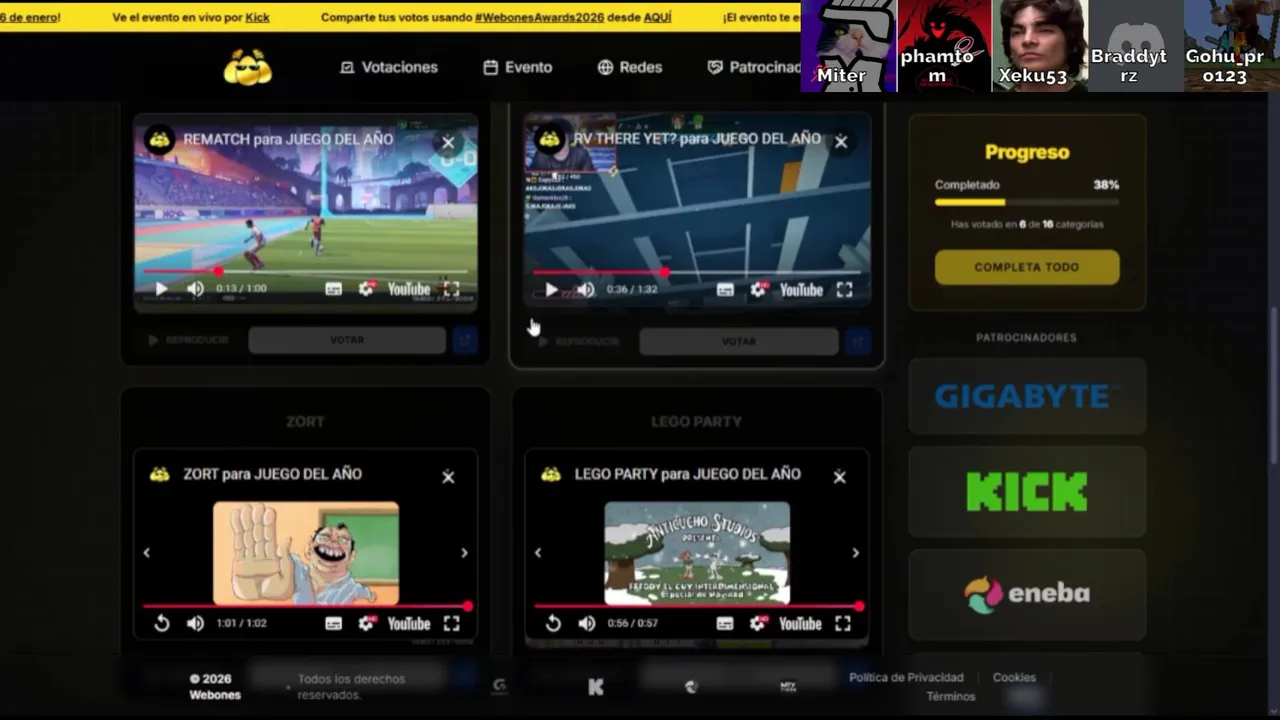The width and height of the screenshot is (1280, 720).
Task: Open settings gear on ZORT video
Action: 367,623
